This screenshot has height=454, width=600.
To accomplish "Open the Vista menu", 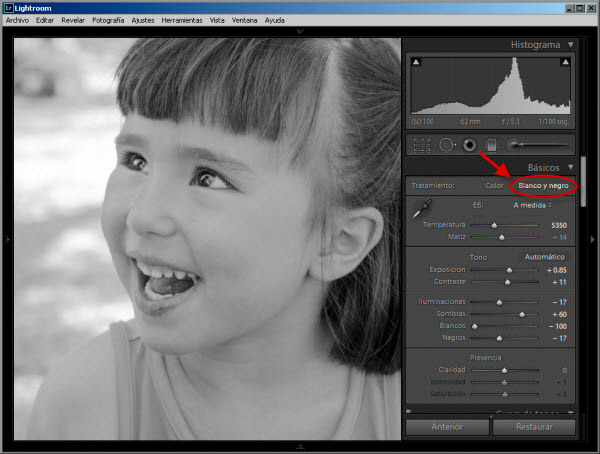I will click(217, 20).
